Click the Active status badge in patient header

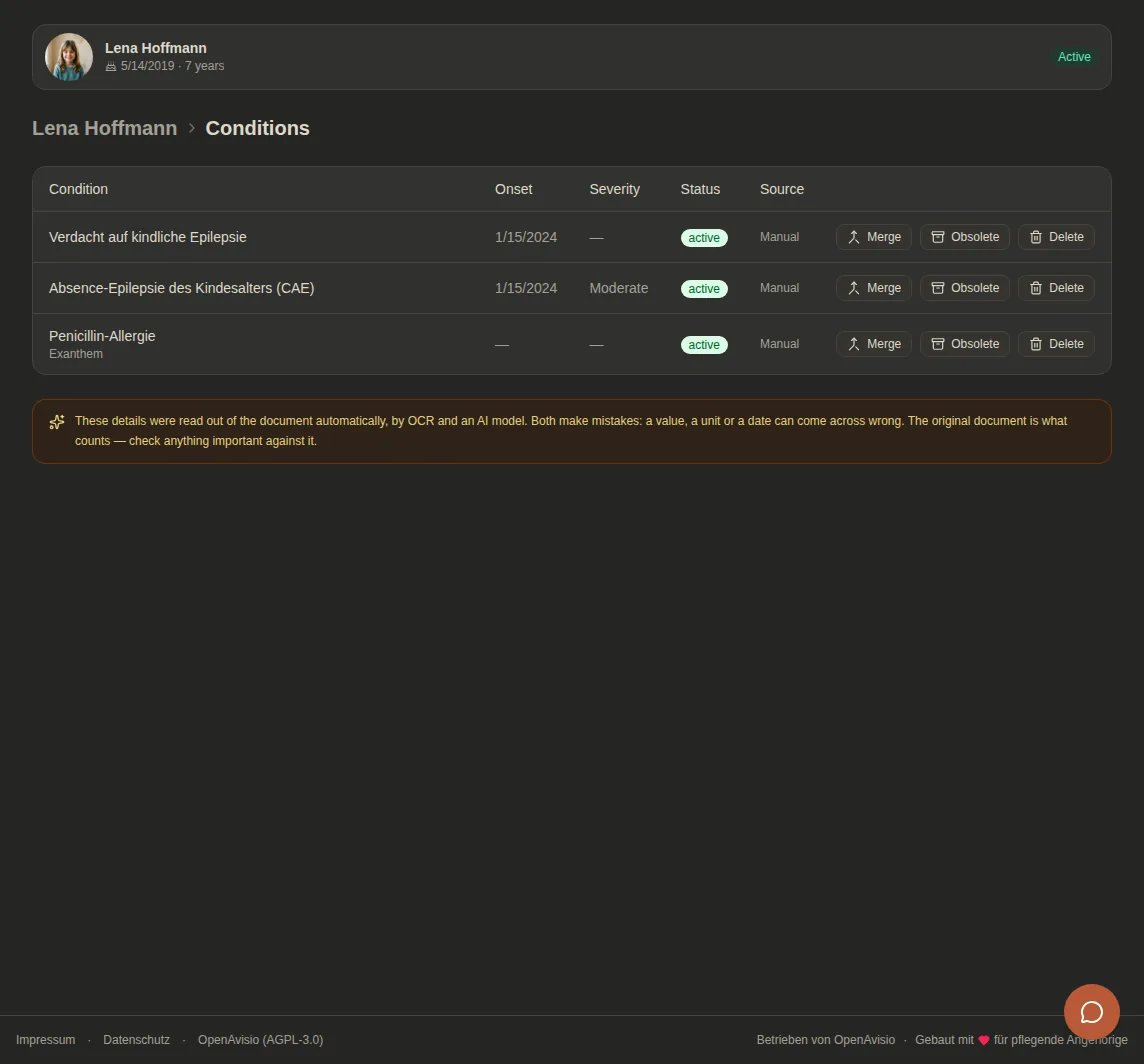pos(1074,57)
